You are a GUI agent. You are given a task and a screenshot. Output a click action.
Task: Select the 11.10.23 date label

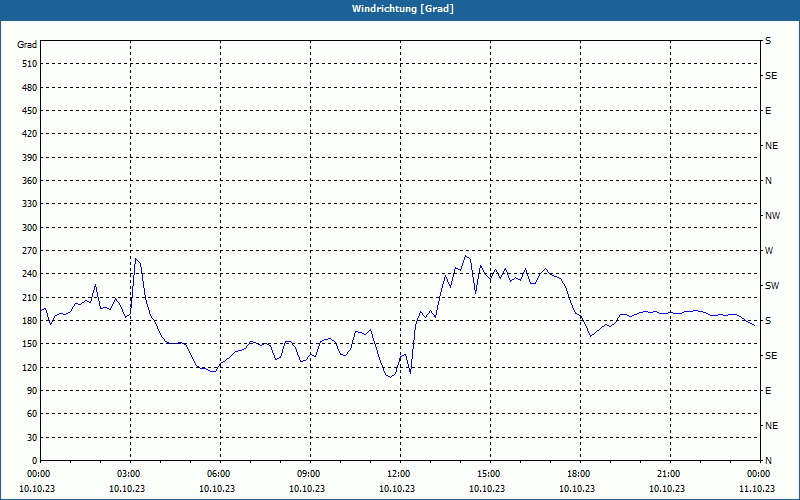click(x=757, y=488)
